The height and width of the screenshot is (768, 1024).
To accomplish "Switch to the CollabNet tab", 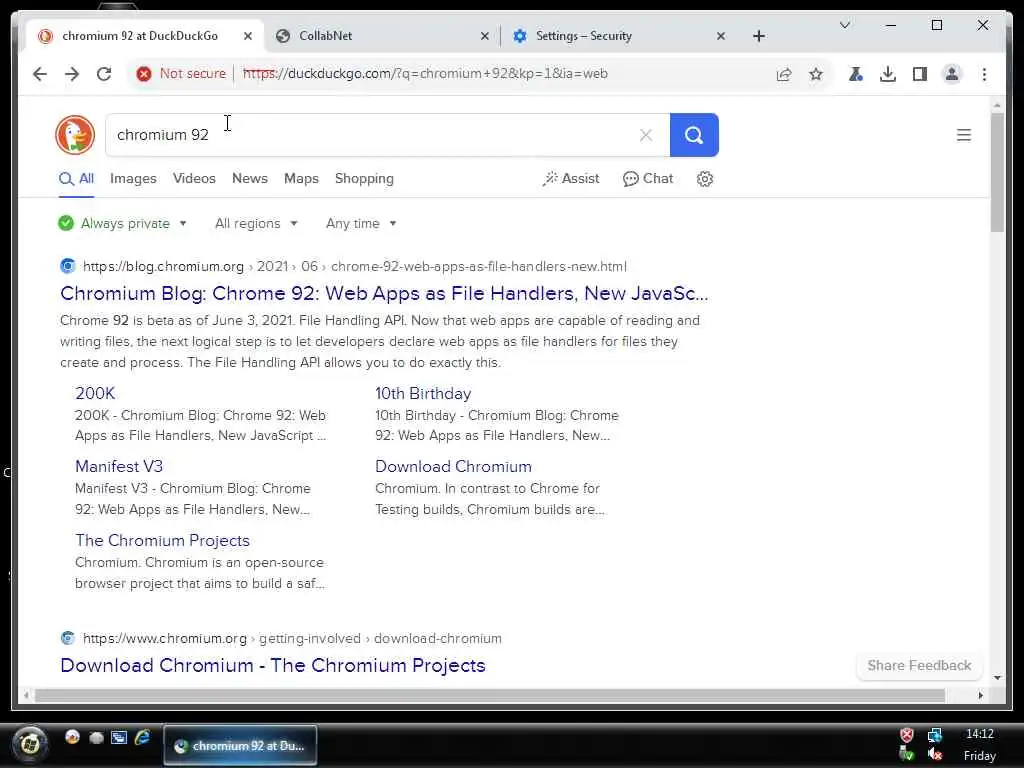I will click(382, 37).
